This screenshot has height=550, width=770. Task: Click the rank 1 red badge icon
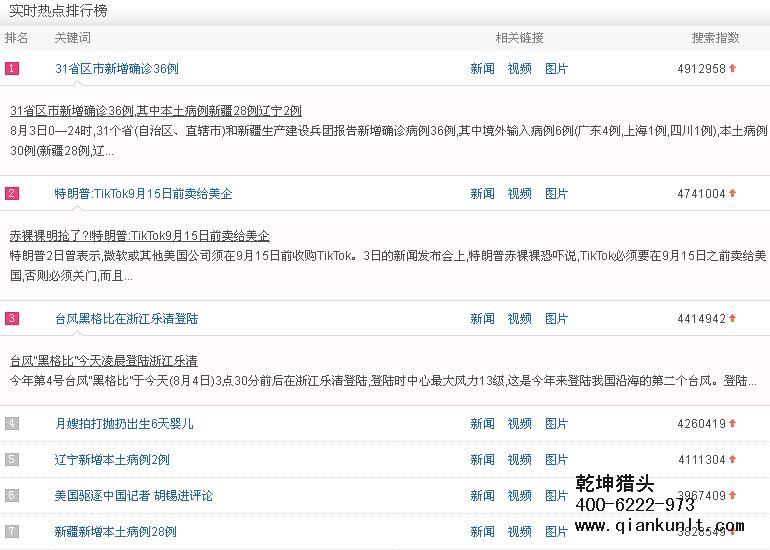[x=12, y=69]
